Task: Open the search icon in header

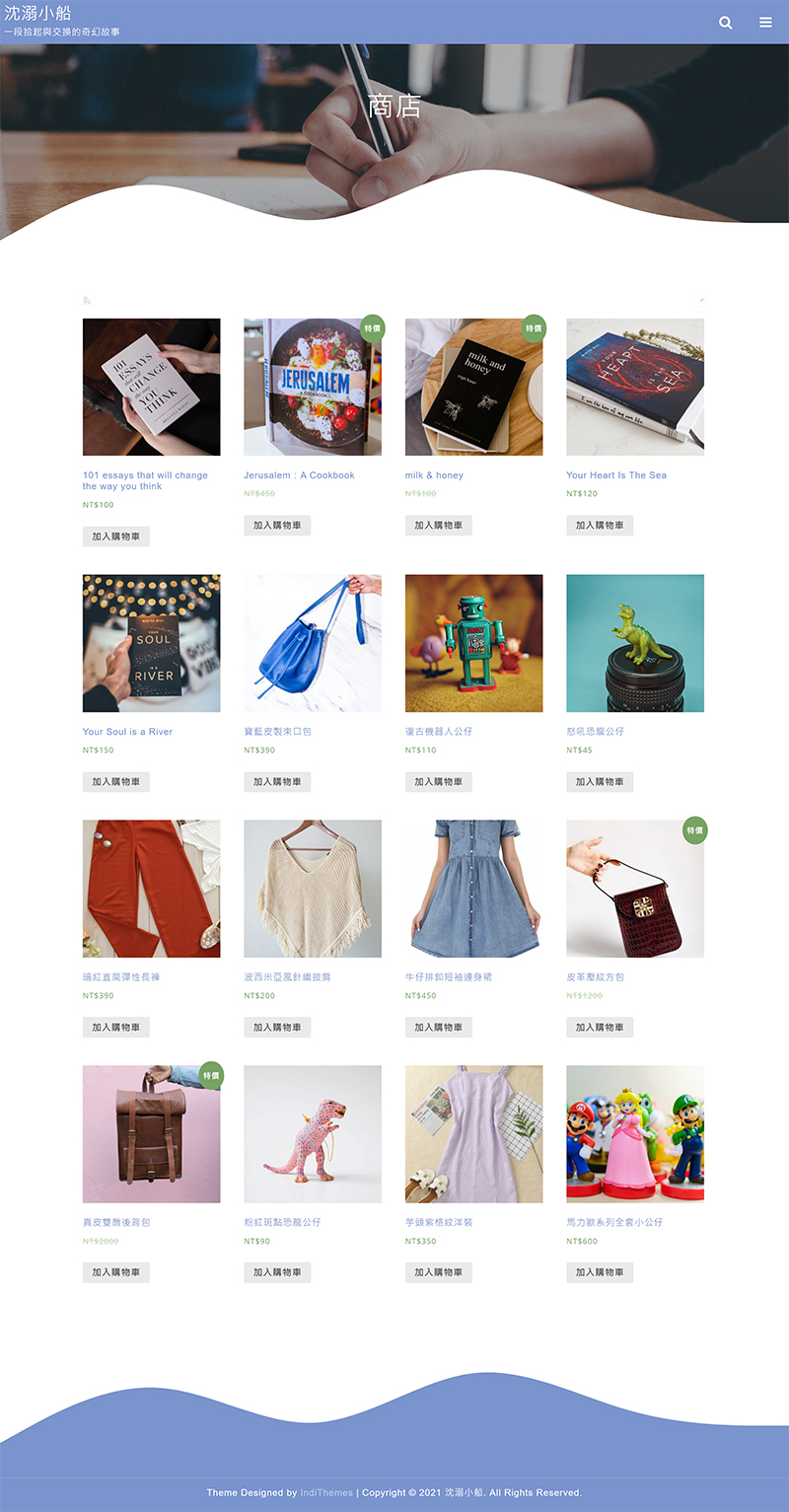Action: 726,23
